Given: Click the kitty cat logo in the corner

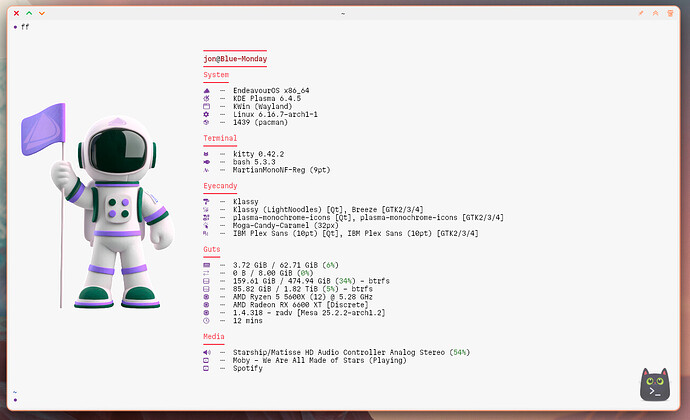Looking at the screenshot, I should click(655, 385).
